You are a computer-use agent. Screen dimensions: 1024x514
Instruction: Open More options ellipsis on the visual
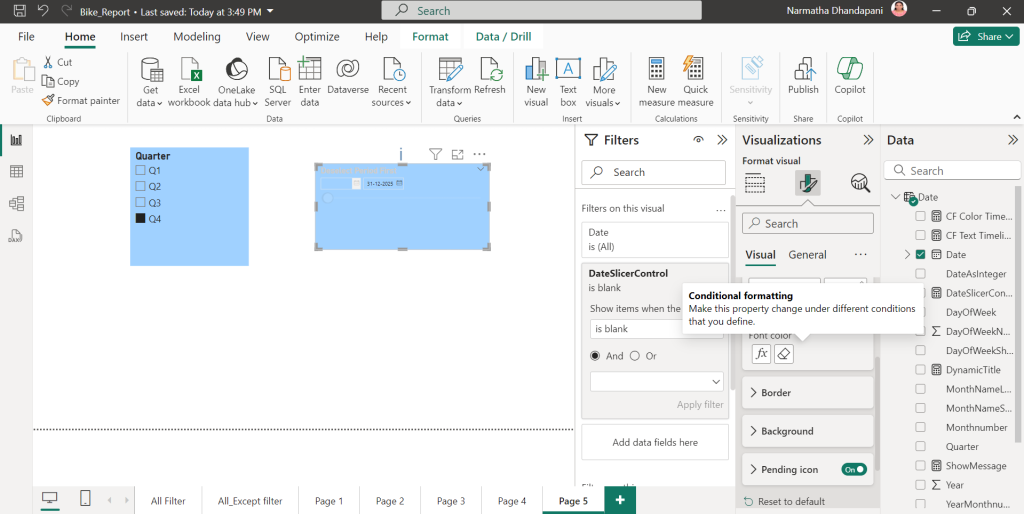pos(479,154)
